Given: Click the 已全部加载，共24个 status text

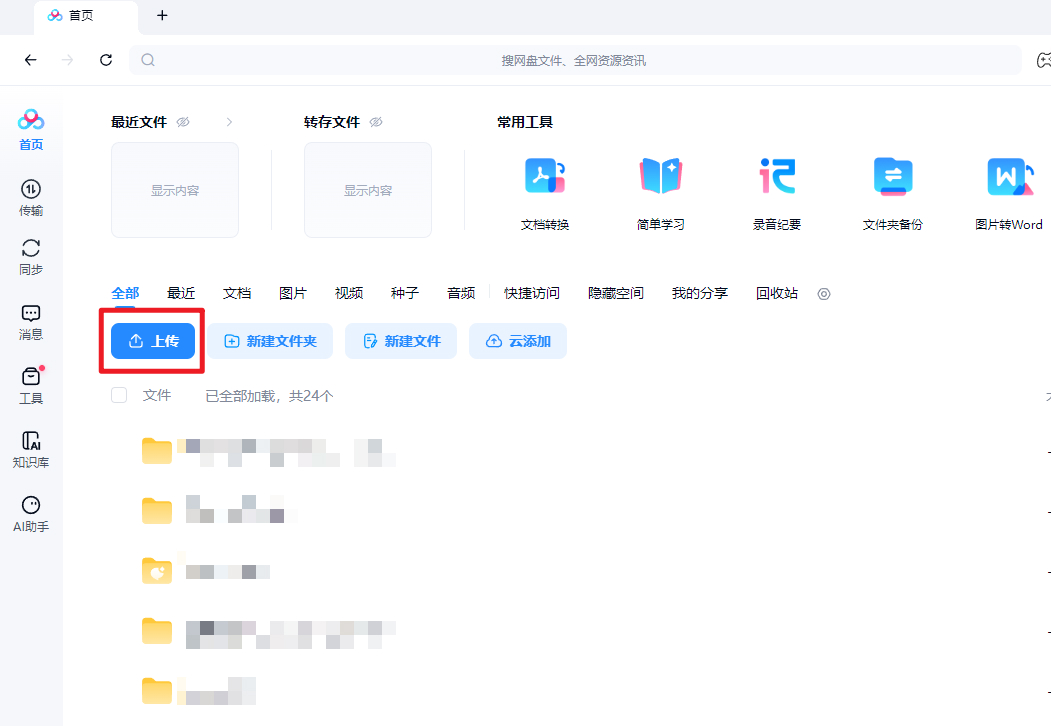Looking at the screenshot, I should coord(269,396).
